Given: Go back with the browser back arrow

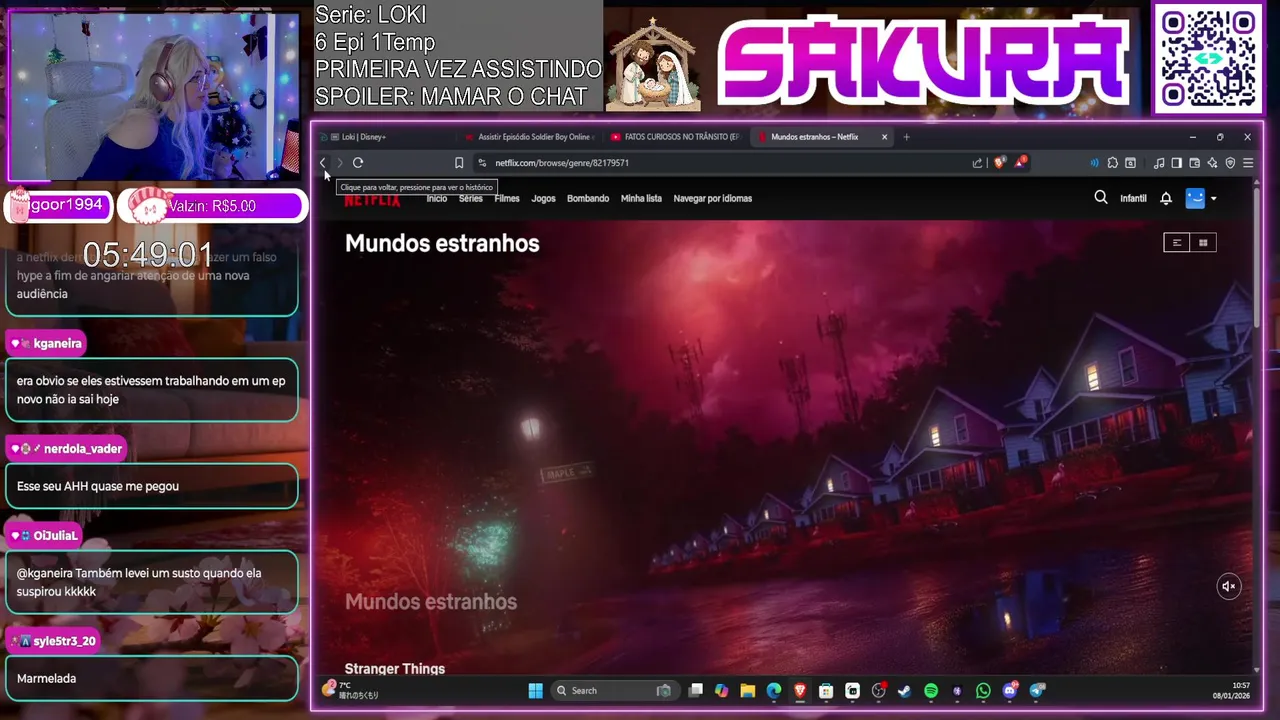Looking at the screenshot, I should 322,163.
